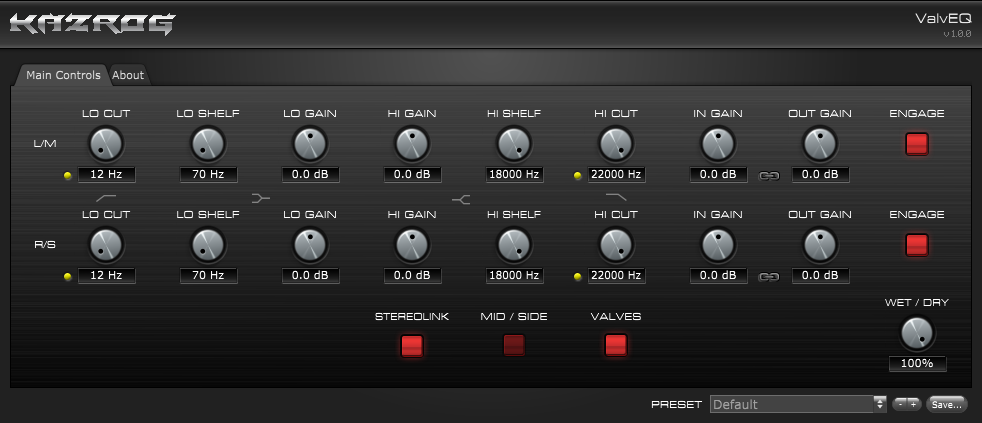Click yellow LED beside R/S HI CUT
982x423 pixels.
pos(577,276)
